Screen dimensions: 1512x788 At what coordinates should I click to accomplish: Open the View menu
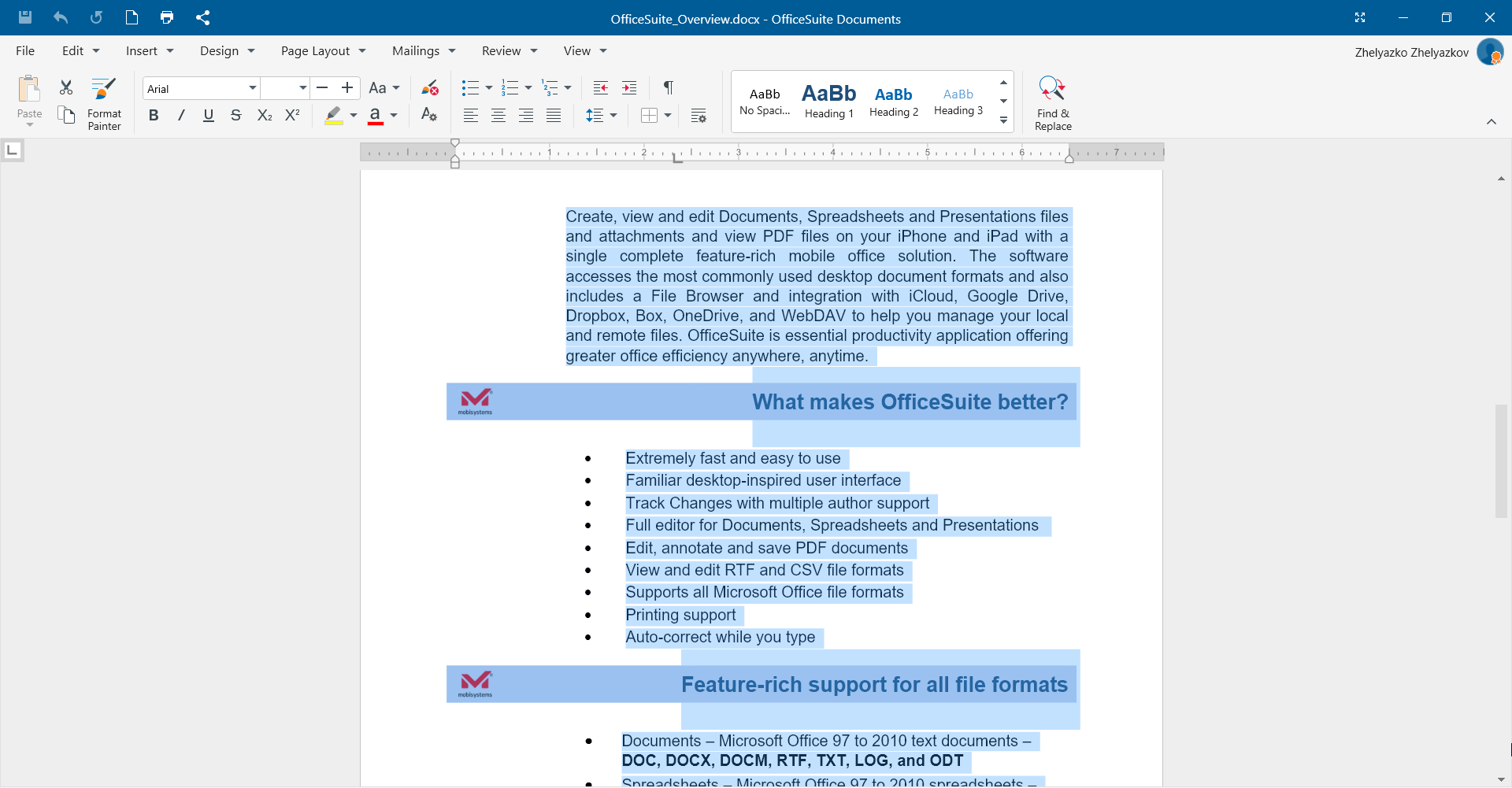[585, 50]
